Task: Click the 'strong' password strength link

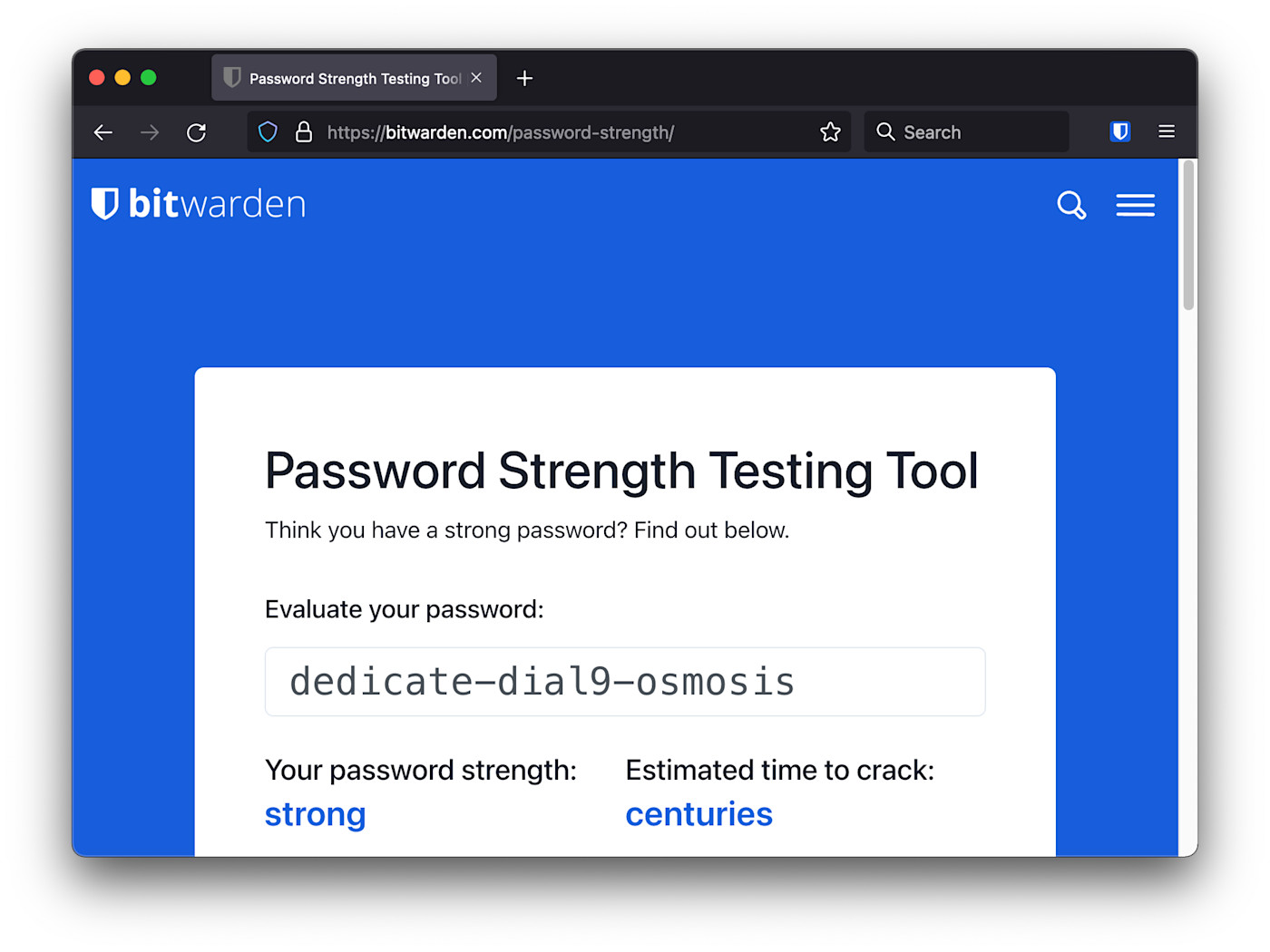Action: point(315,813)
